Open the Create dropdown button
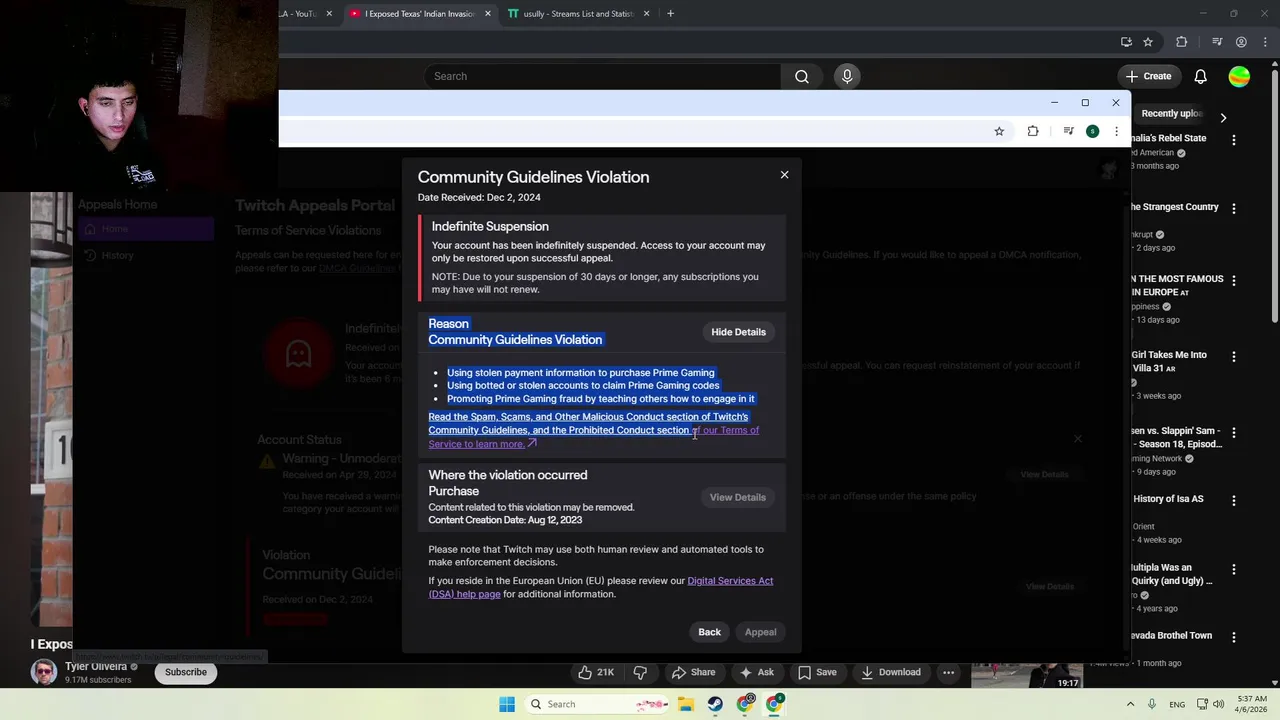1280x720 pixels. tap(1148, 76)
